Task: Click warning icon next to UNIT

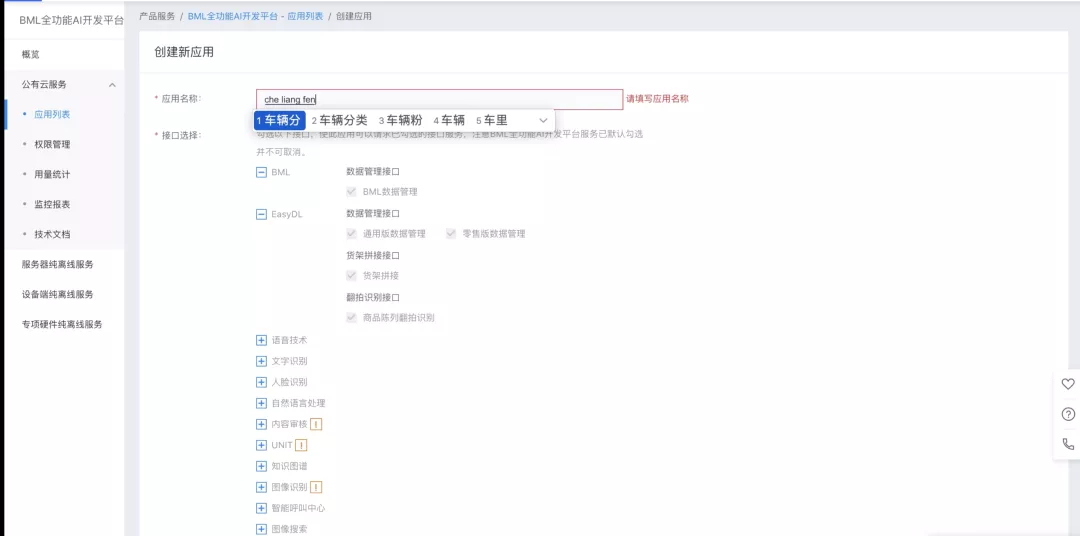Action: [301, 445]
